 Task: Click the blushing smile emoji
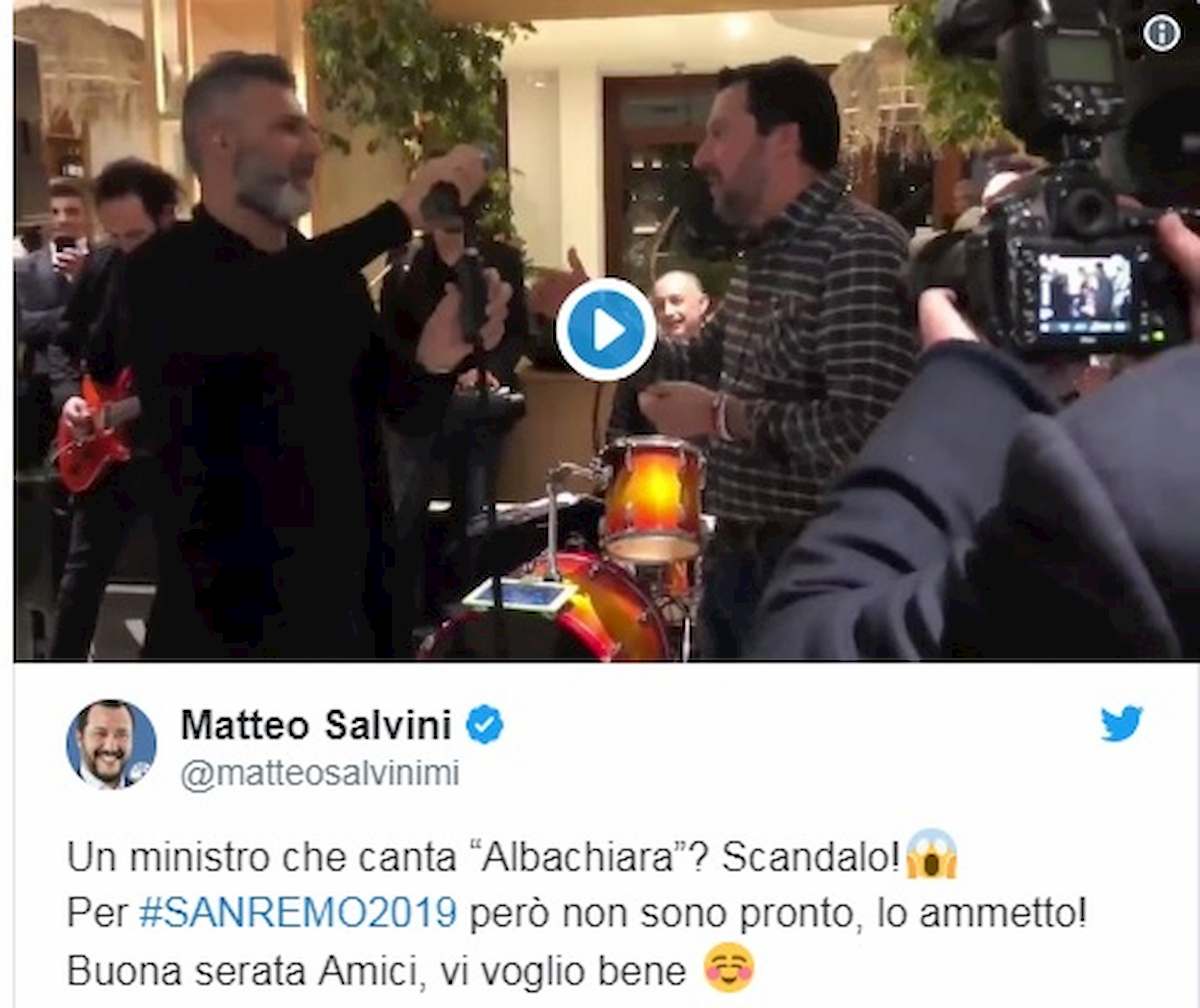tap(729, 968)
